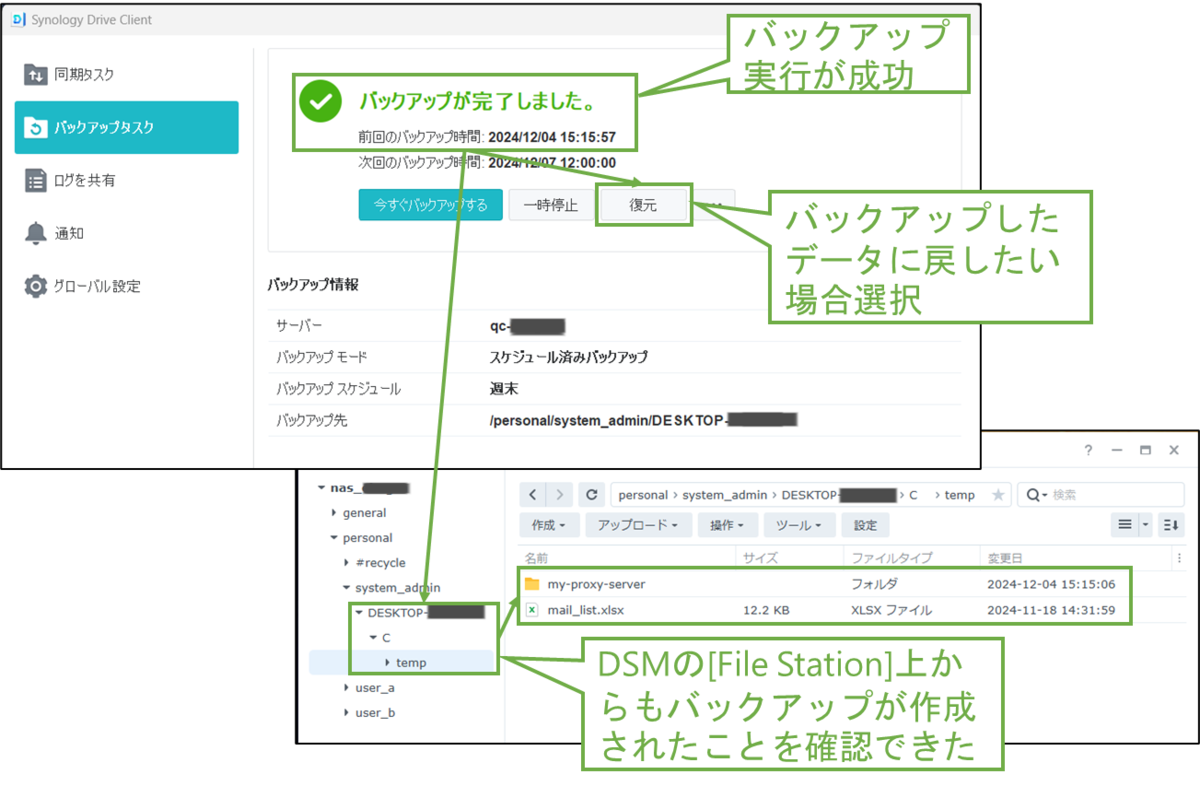Click the File Station refresh icon
The width and height of the screenshot is (1200, 786).
pos(593,494)
